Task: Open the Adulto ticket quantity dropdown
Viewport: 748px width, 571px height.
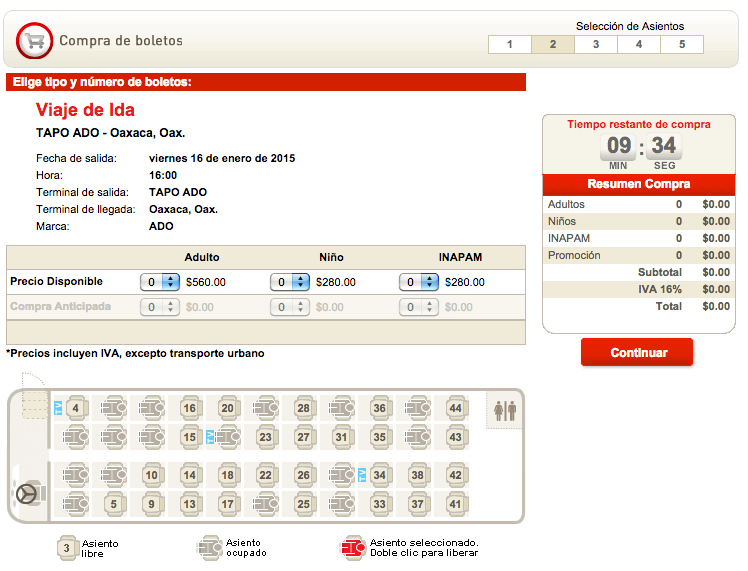Action: 161,282
